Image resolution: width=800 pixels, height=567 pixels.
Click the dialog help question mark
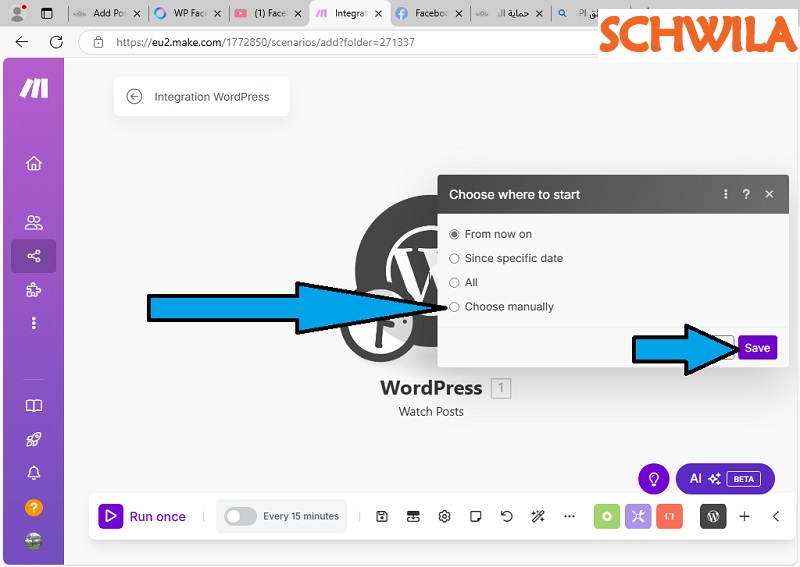746,194
